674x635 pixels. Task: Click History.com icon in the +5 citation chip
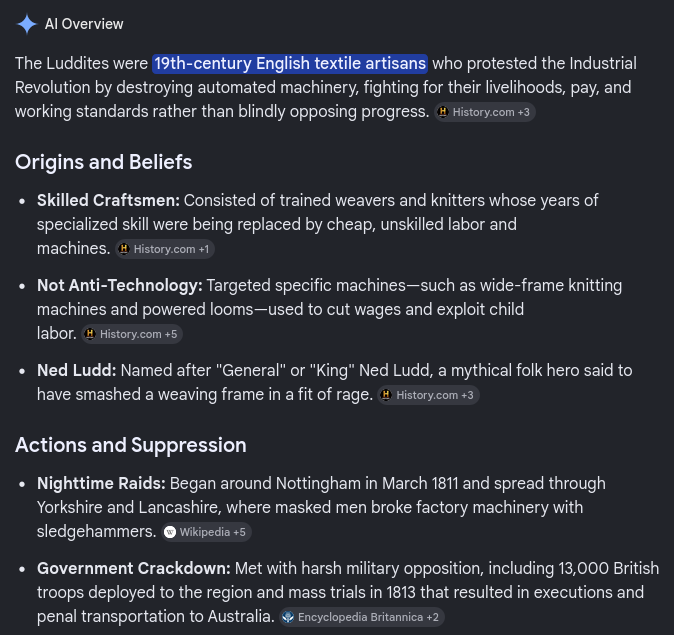pyautogui.click(x=90, y=334)
